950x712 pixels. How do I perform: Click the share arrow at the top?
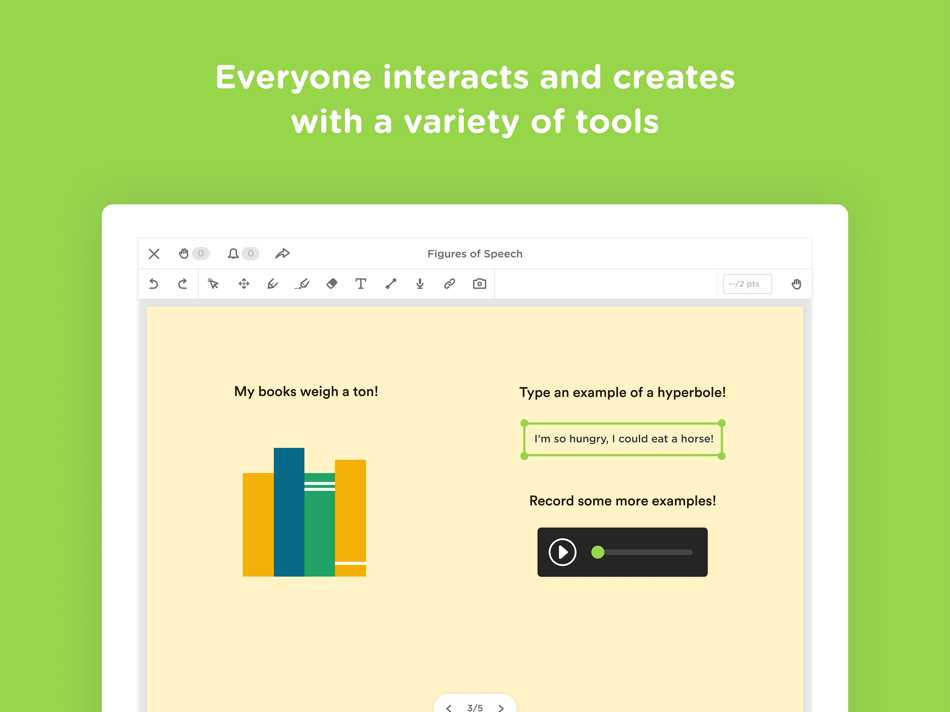pyautogui.click(x=282, y=253)
